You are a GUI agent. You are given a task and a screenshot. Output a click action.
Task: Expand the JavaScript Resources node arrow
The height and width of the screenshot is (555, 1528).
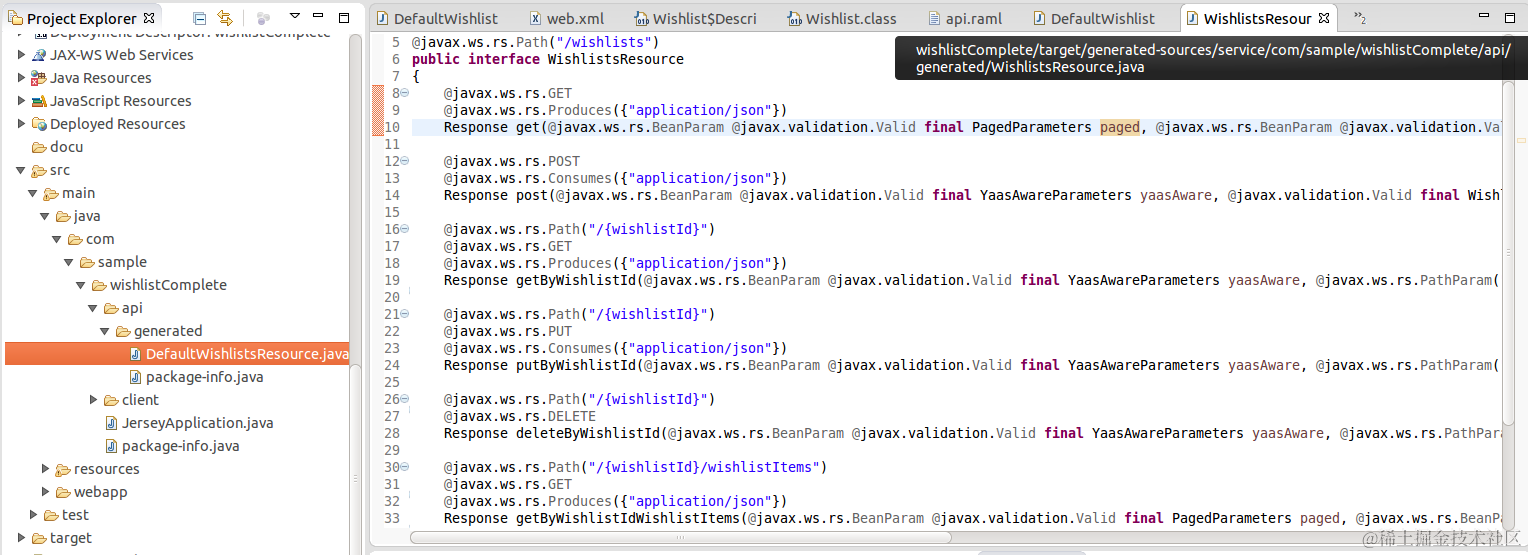click(22, 101)
